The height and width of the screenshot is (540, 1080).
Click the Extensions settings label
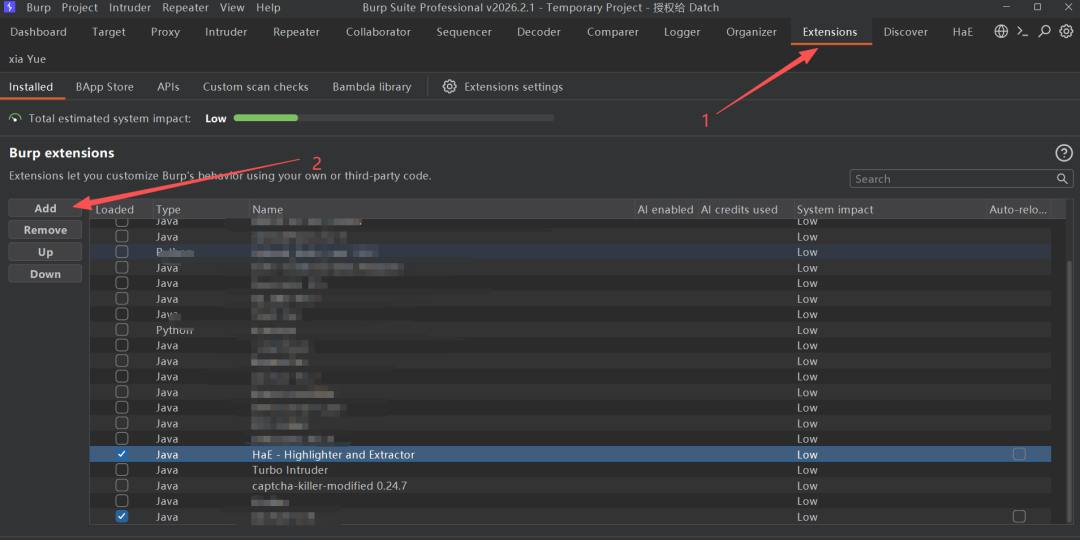514,87
